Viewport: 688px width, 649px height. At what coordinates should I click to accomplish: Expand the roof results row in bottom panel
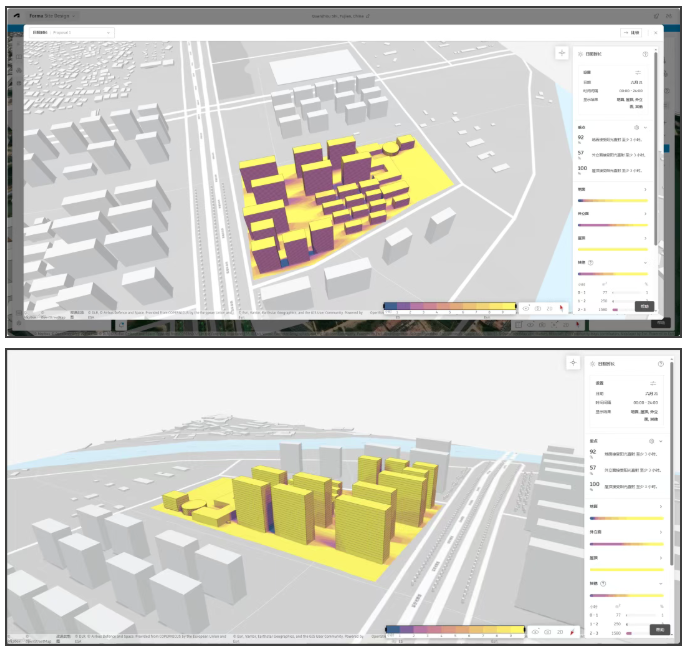click(661, 558)
